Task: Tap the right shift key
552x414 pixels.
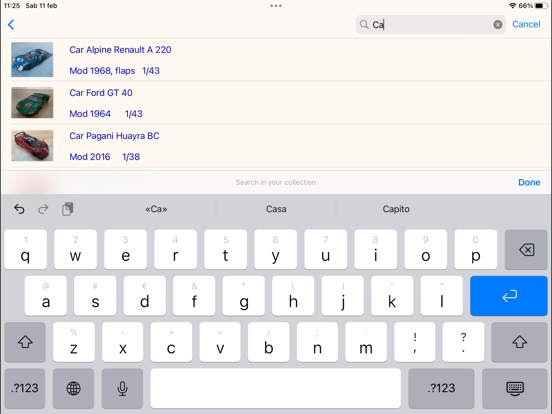Action: [x=519, y=342]
